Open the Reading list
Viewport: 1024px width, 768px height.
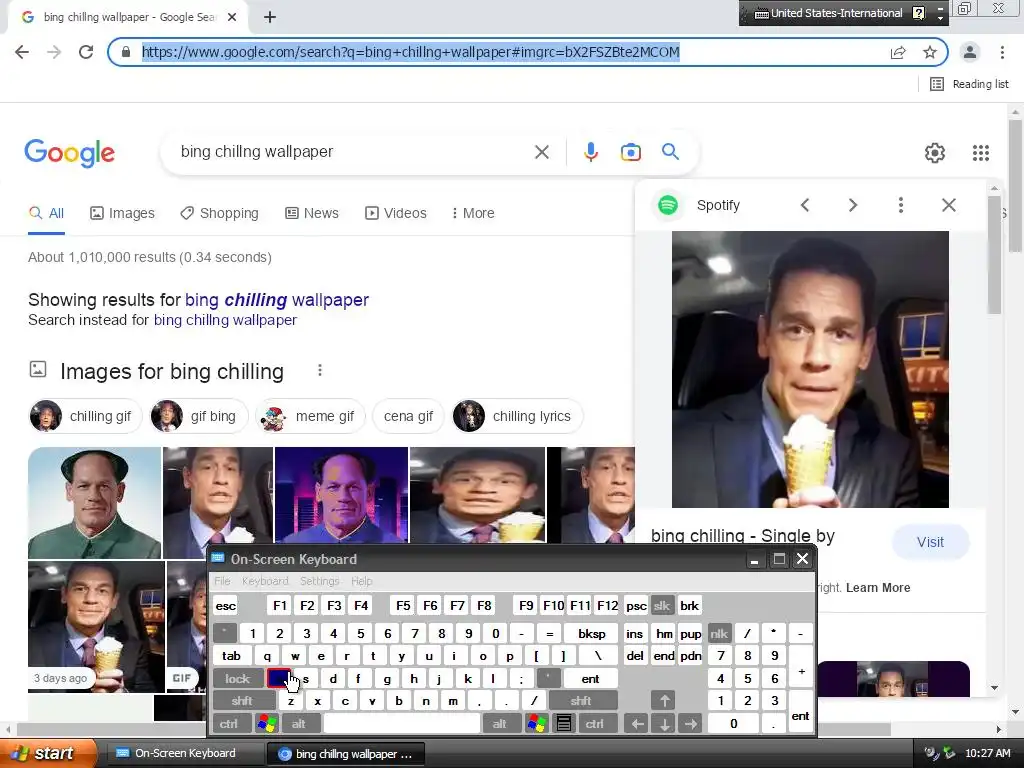(x=969, y=84)
